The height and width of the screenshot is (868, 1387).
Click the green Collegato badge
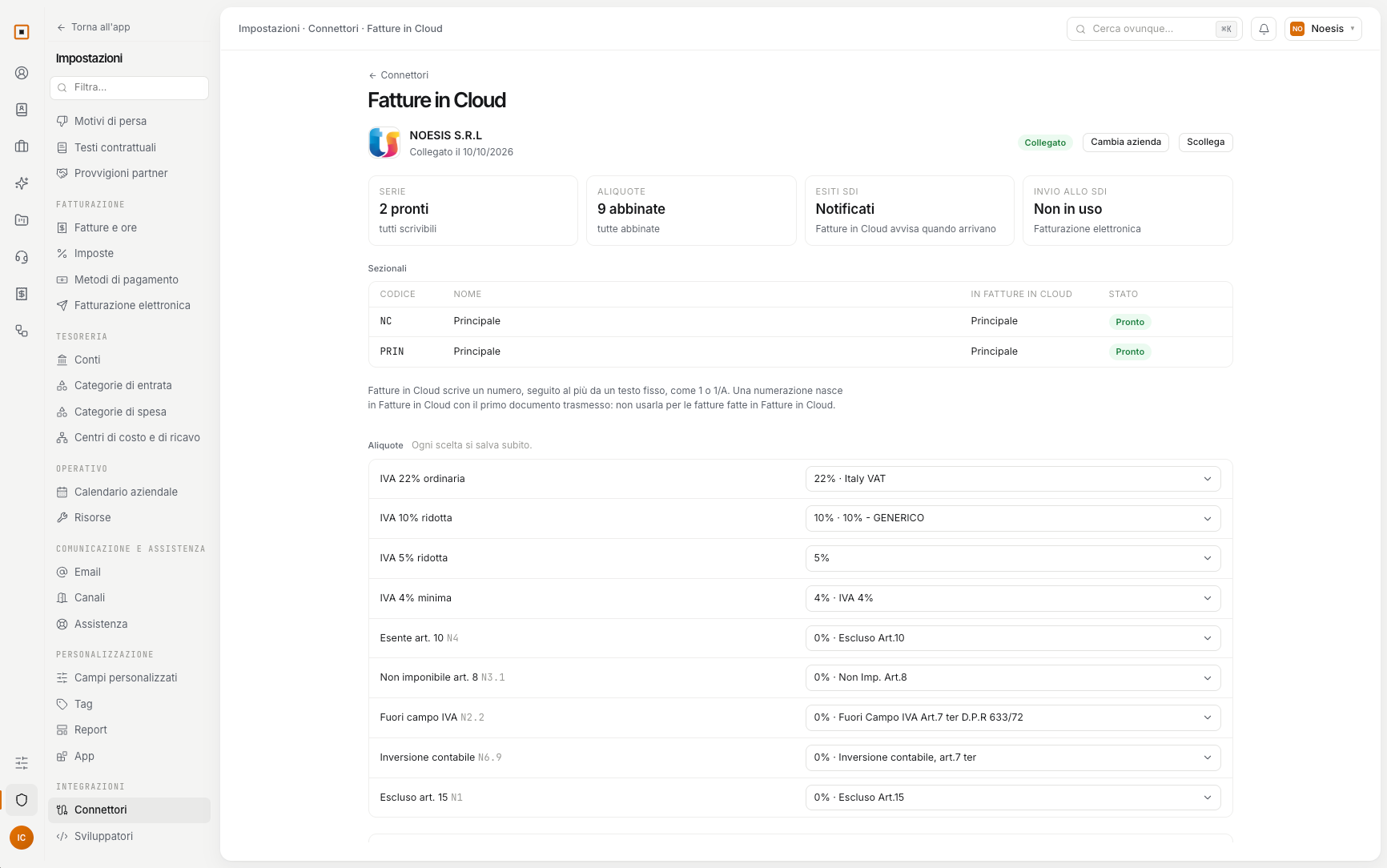click(x=1045, y=143)
